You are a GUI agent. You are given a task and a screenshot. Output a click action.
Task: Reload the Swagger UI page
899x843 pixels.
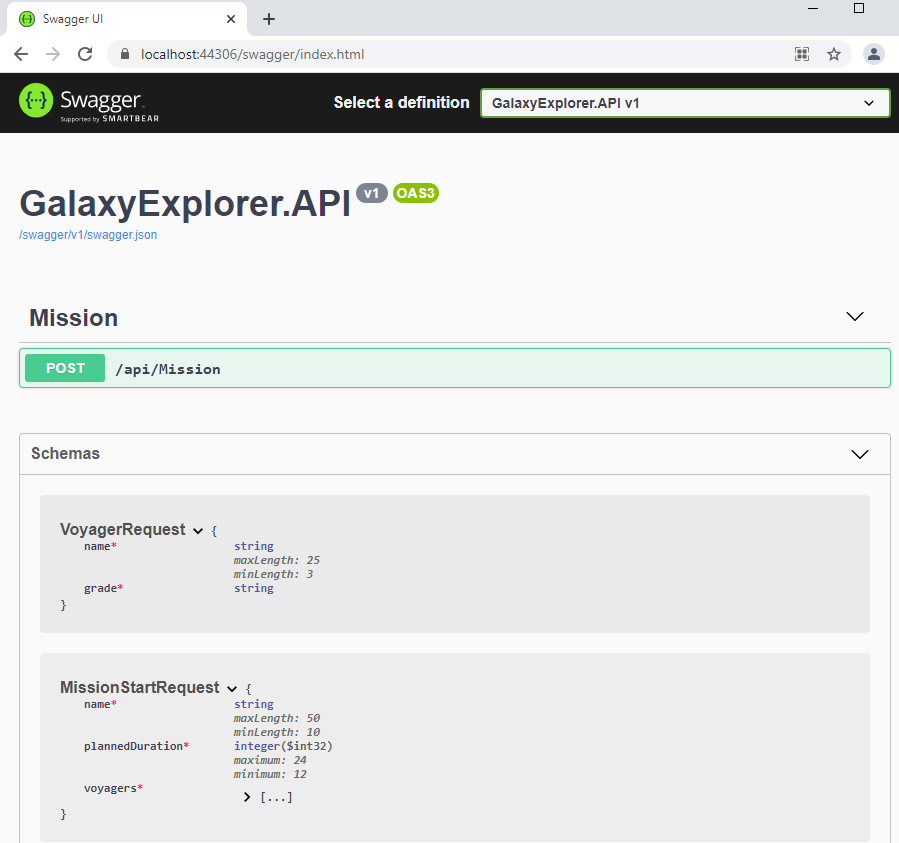85,54
